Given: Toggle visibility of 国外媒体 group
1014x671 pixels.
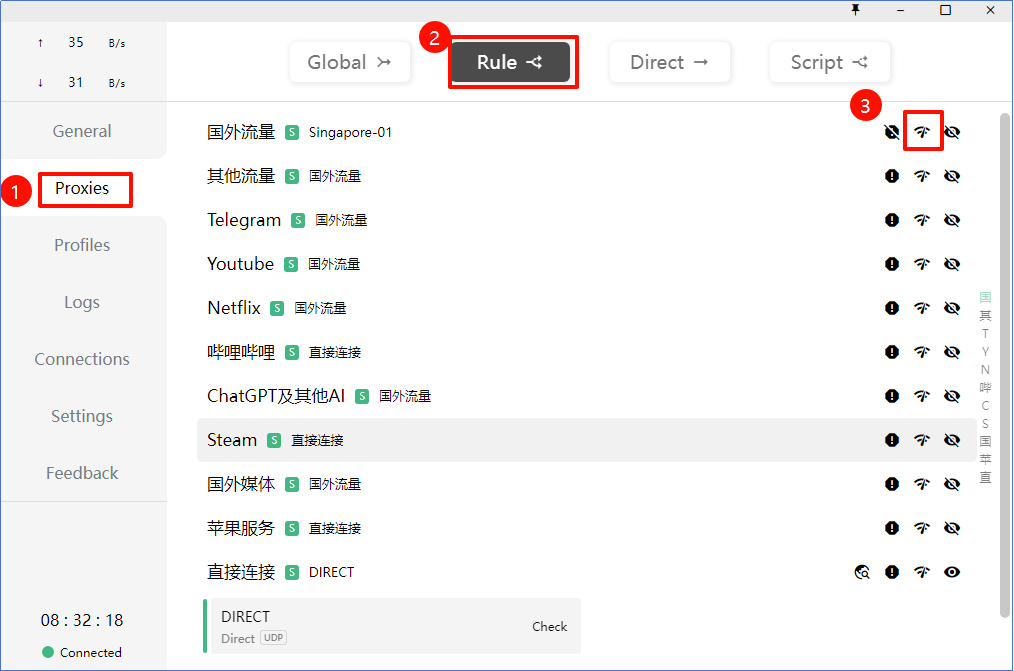Looking at the screenshot, I should pos(952,483).
